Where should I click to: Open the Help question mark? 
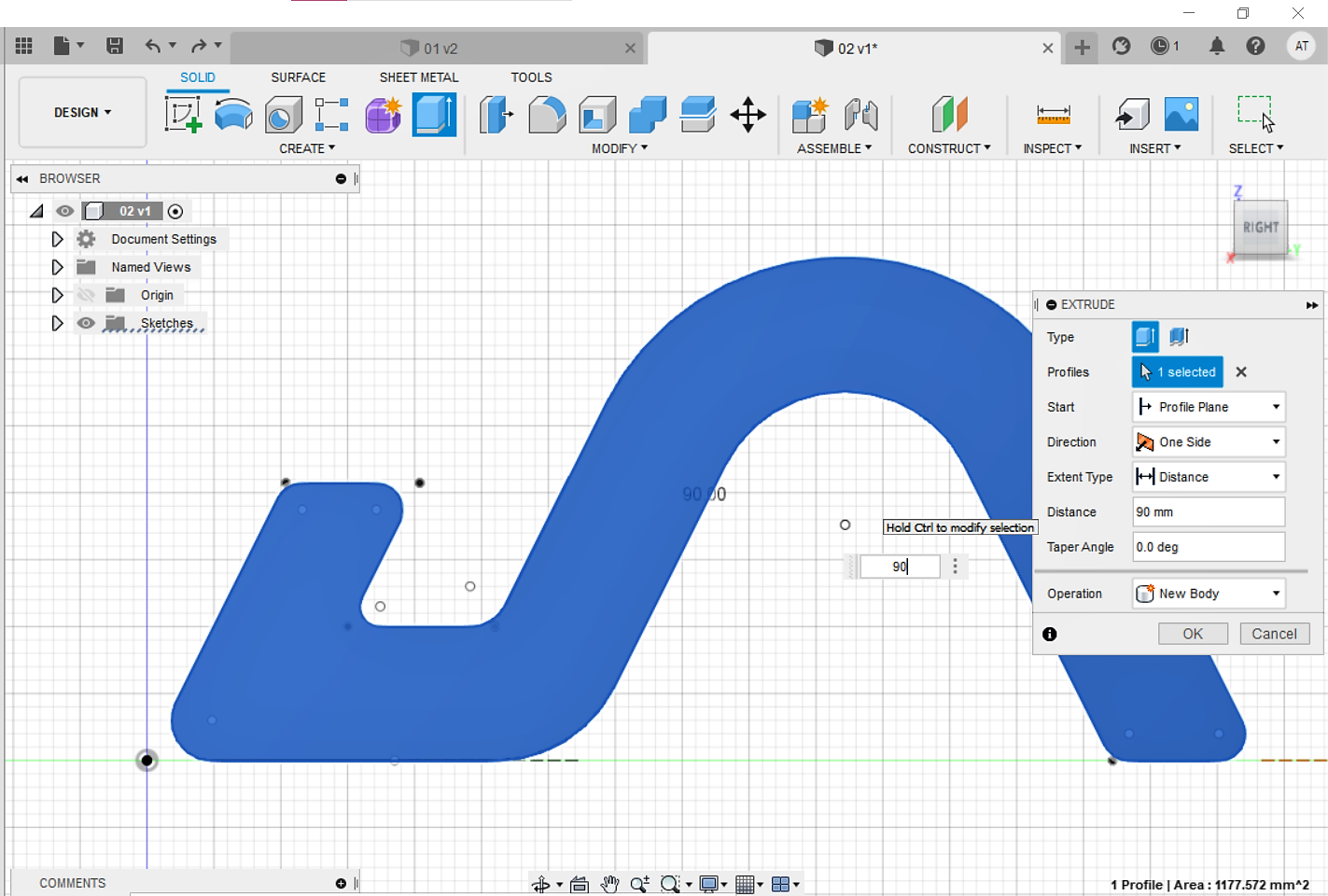[1256, 46]
